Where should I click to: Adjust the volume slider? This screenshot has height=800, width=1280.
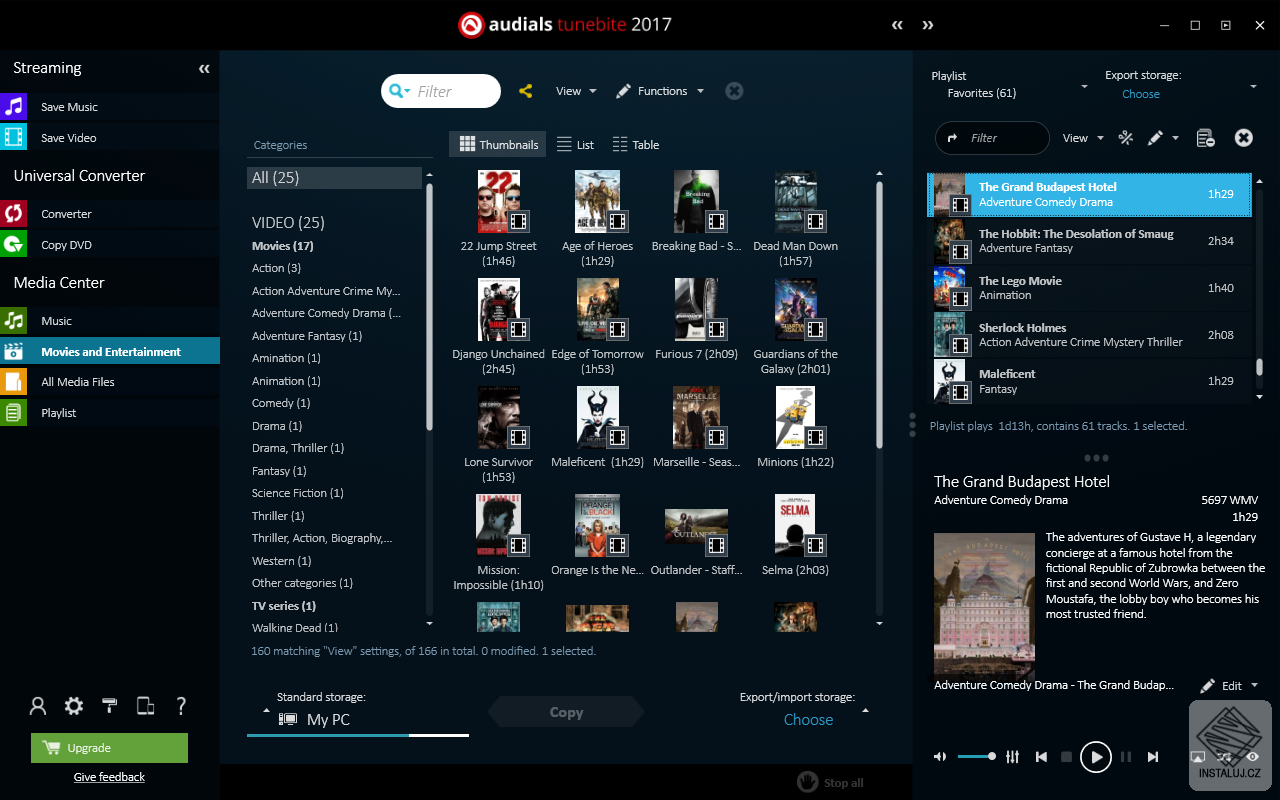coord(976,757)
